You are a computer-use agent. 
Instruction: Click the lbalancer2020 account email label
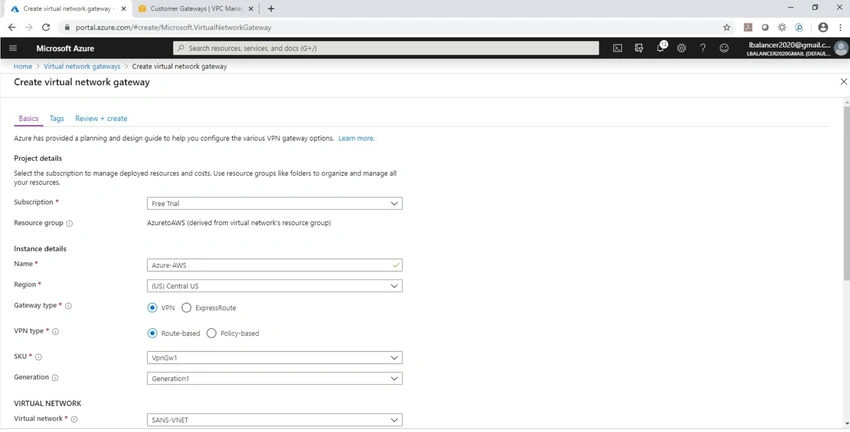789,45
